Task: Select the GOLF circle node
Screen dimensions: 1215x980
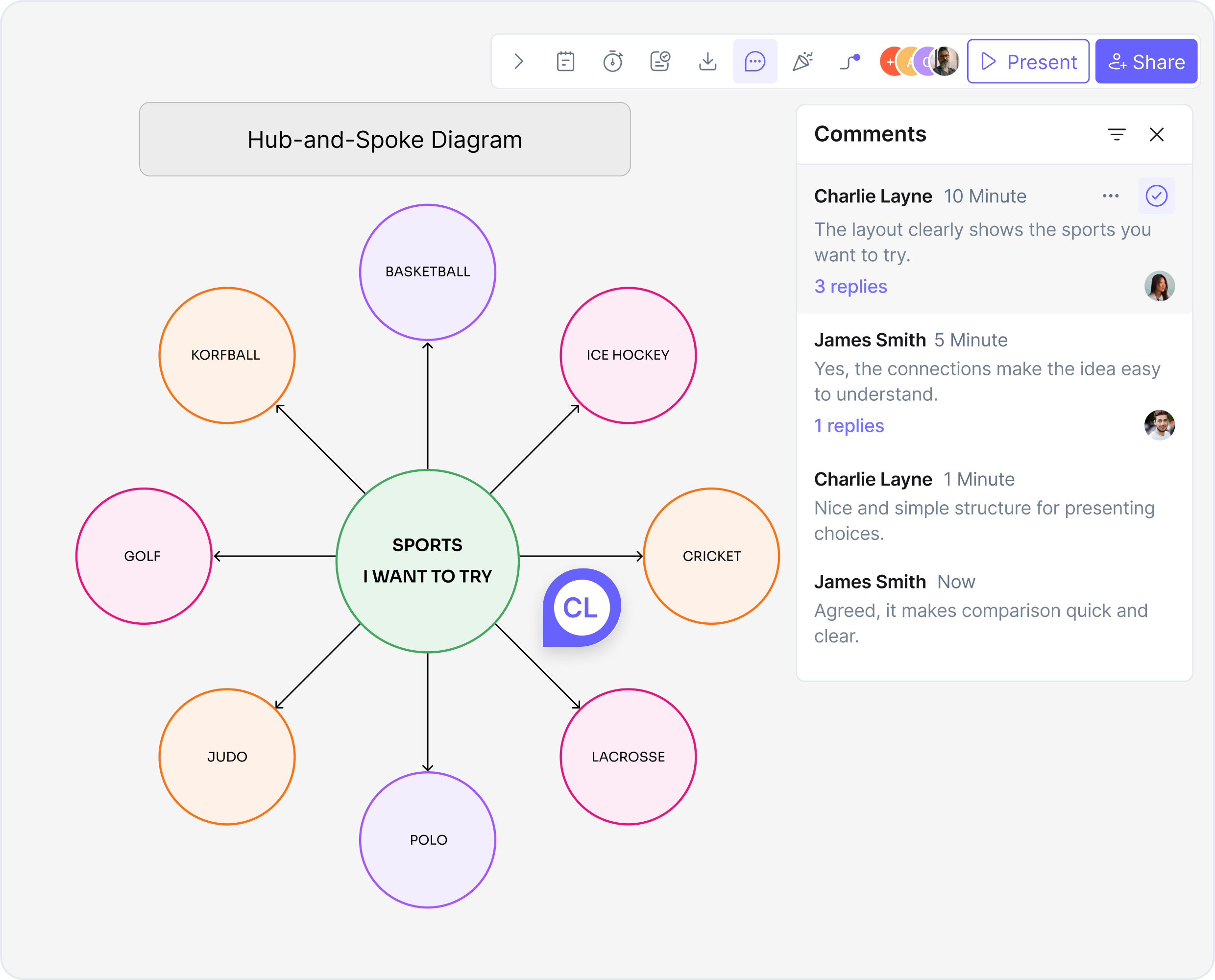Action: tap(144, 556)
